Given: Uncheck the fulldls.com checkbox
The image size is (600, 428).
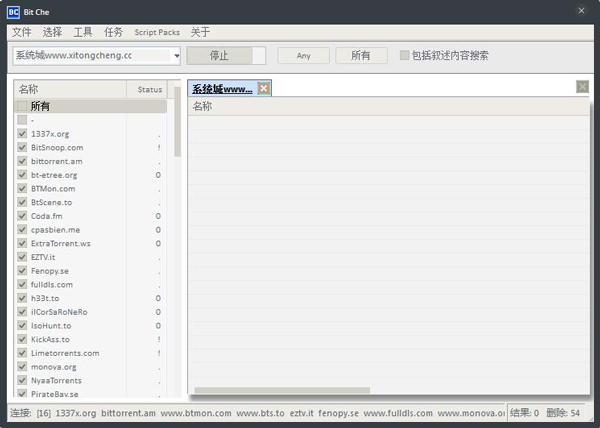Looking at the screenshot, I should pyautogui.click(x=22, y=285).
